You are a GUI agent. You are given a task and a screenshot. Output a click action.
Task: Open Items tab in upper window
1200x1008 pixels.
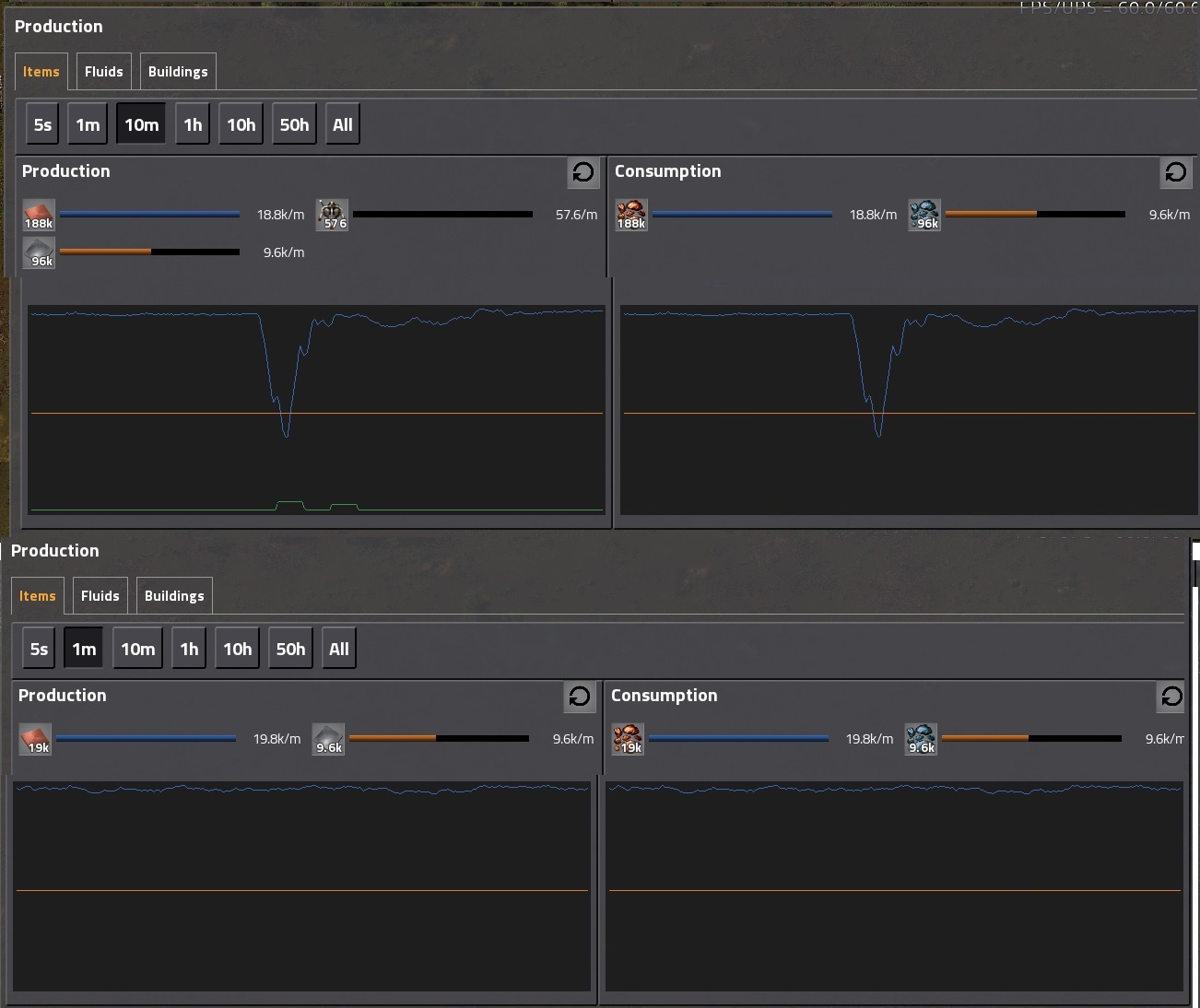41,72
